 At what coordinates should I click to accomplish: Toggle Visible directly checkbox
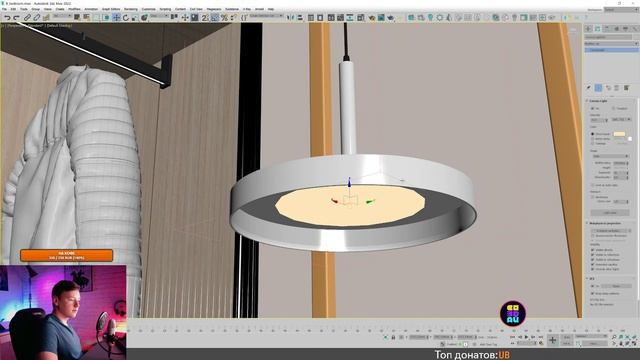coord(593,250)
